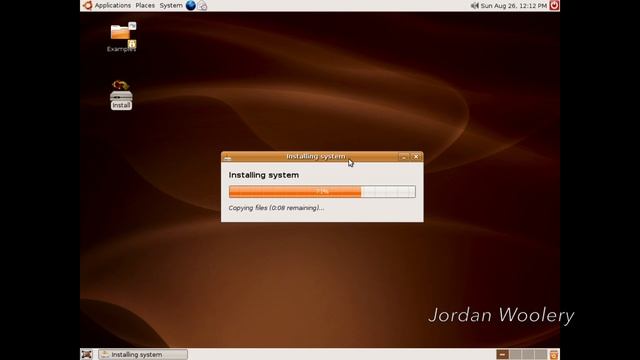
Task: Open the Applications menu
Action: pos(113,5)
